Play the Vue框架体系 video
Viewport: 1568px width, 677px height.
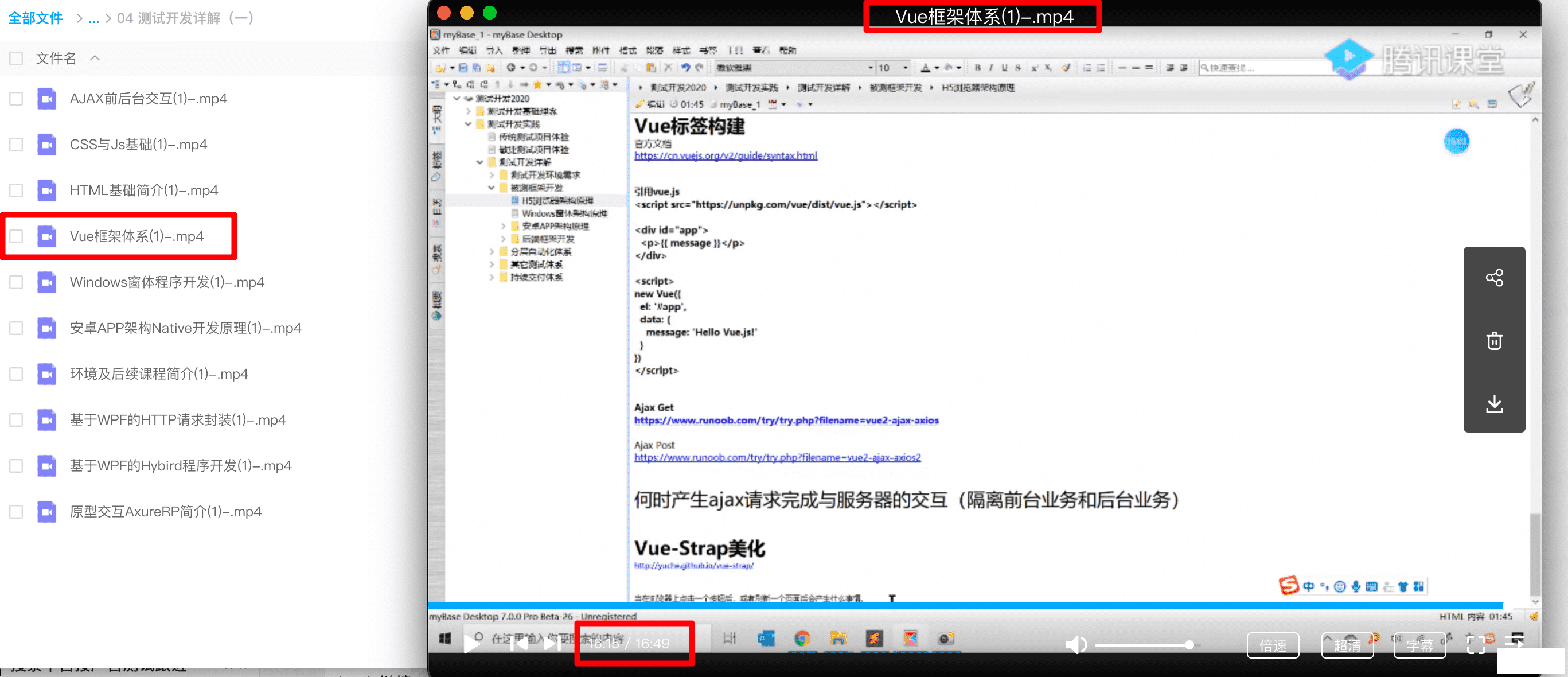473,643
